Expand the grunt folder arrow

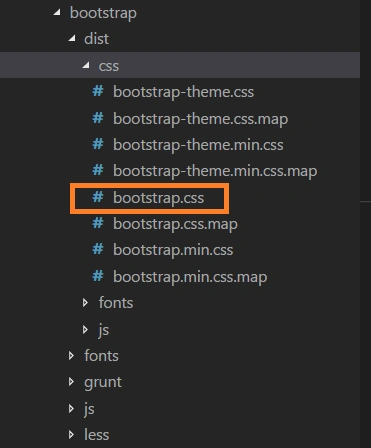[71, 382]
